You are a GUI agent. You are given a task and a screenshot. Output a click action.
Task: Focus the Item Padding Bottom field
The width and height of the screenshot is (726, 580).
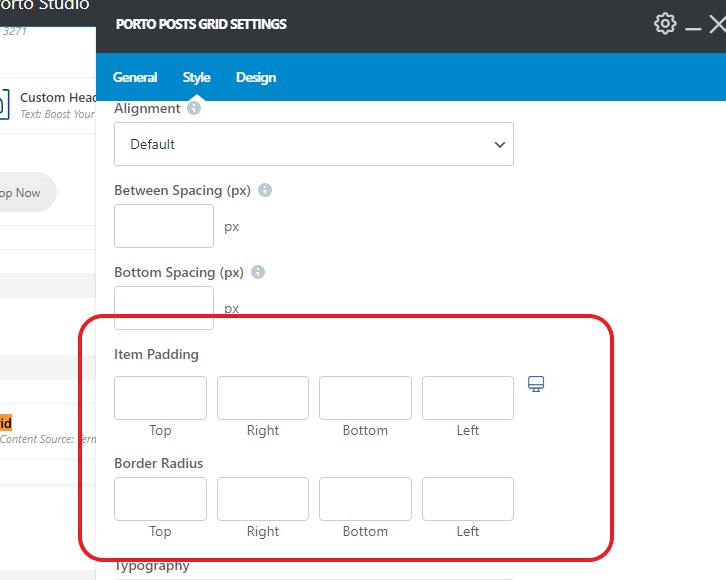tap(365, 398)
